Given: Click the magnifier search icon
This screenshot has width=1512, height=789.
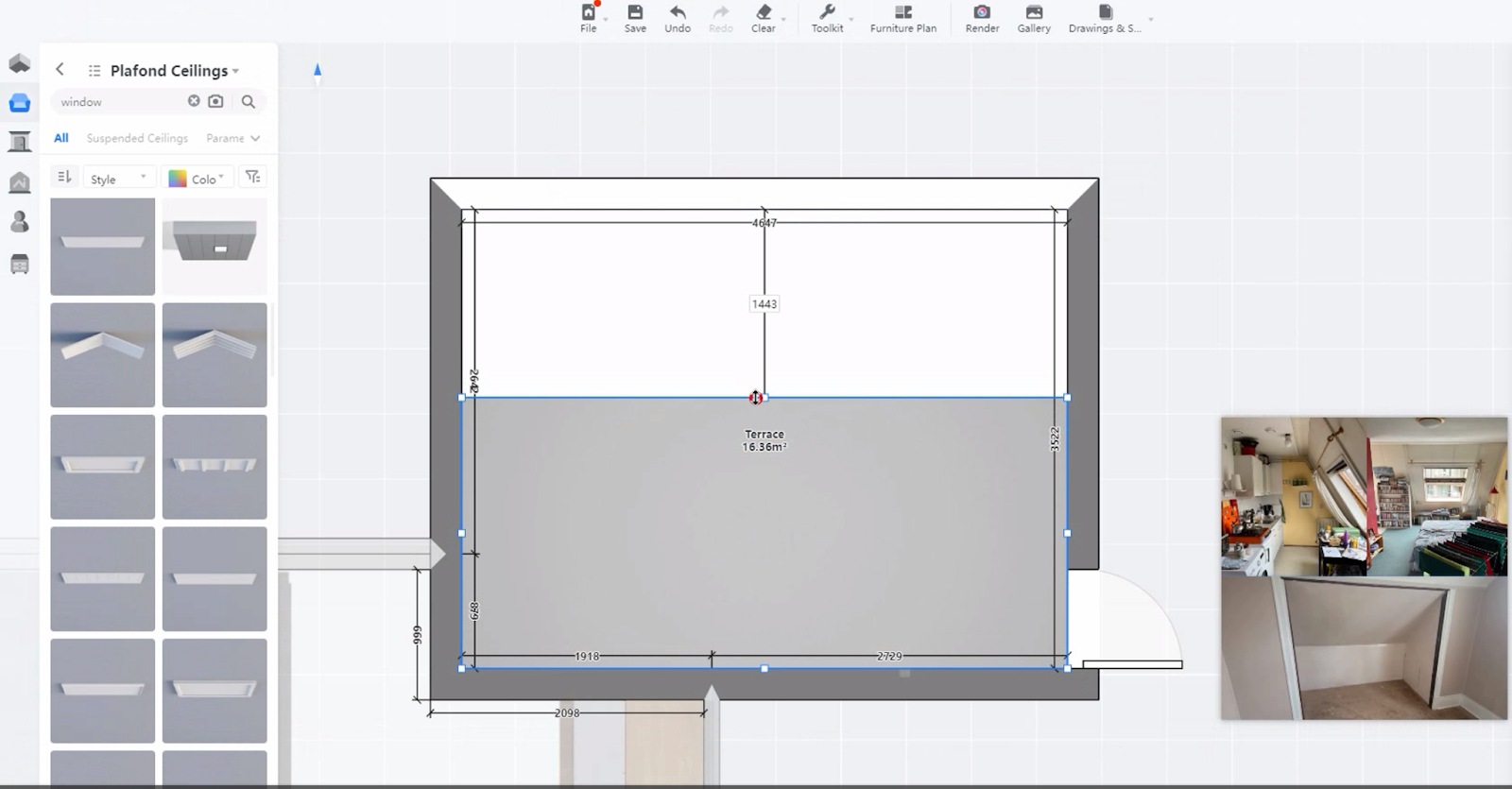Looking at the screenshot, I should pyautogui.click(x=249, y=102).
